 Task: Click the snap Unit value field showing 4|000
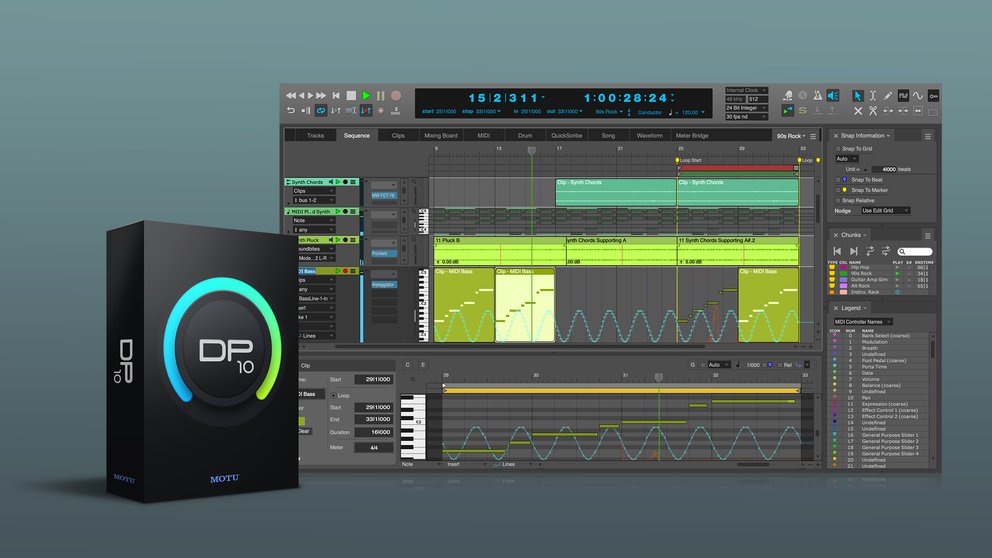tap(884, 170)
